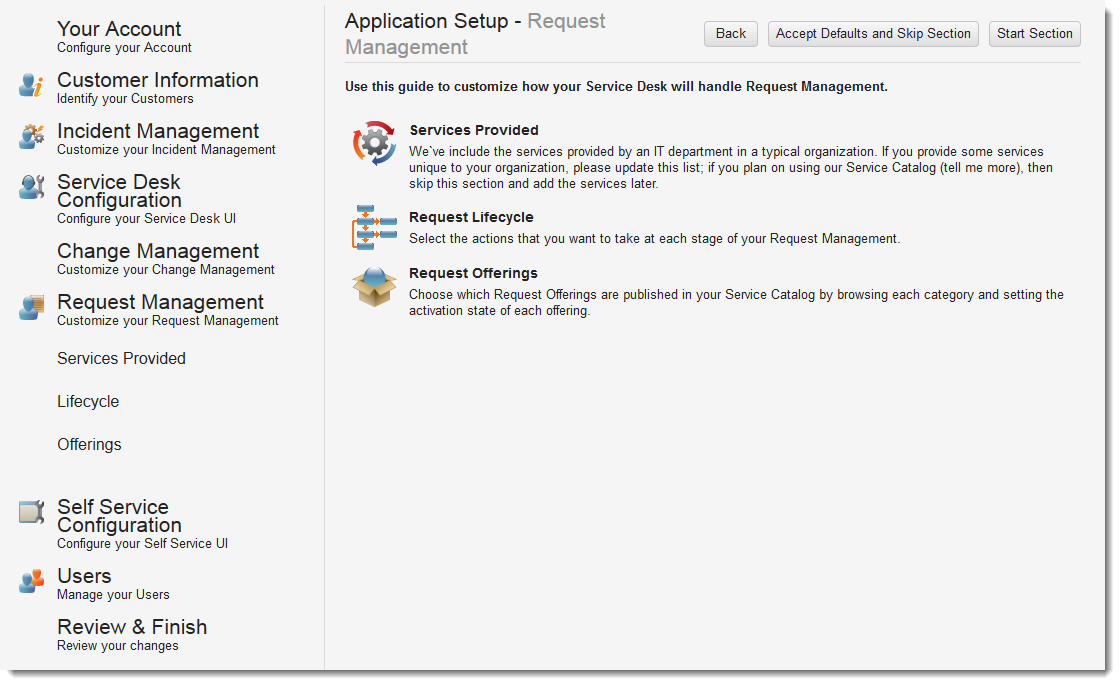Click Accept Defaults and Skip Section
This screenshot has height=685, width=1120.
click(x=872, y=33)
